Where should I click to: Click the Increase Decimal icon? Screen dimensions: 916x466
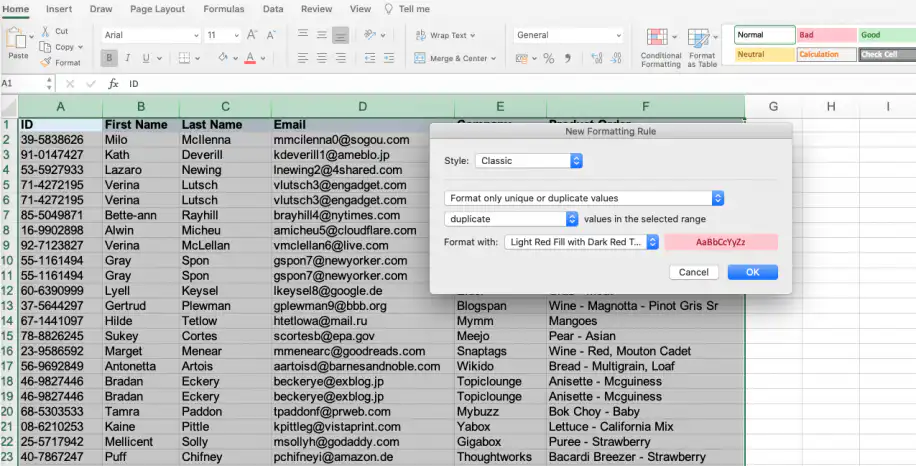596,58
